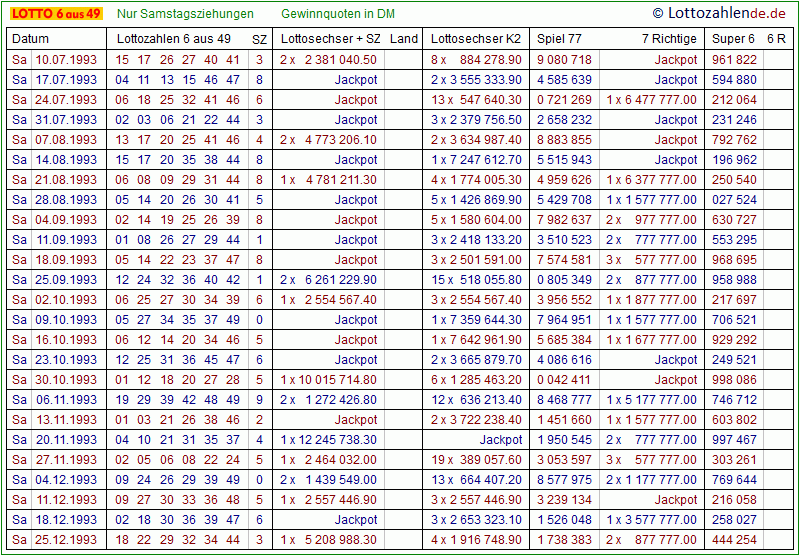Click the 12 245 738.30 jackpot amount
This screenshot has width=800, height=560.
[x=337, y=440]
